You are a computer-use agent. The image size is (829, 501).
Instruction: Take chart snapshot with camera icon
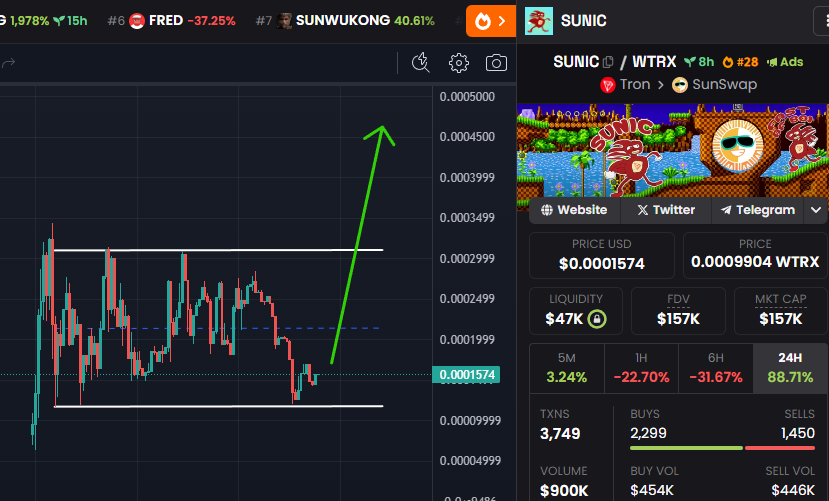tap(496, 63)
